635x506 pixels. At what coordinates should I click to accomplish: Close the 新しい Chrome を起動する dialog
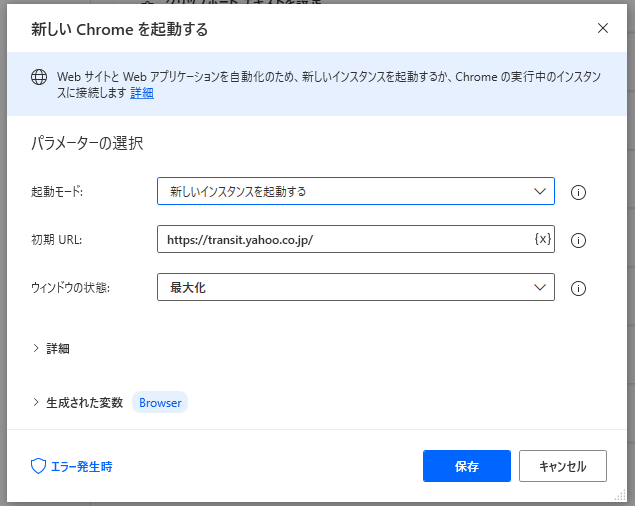pyautogui.click(x=603, y=28)
